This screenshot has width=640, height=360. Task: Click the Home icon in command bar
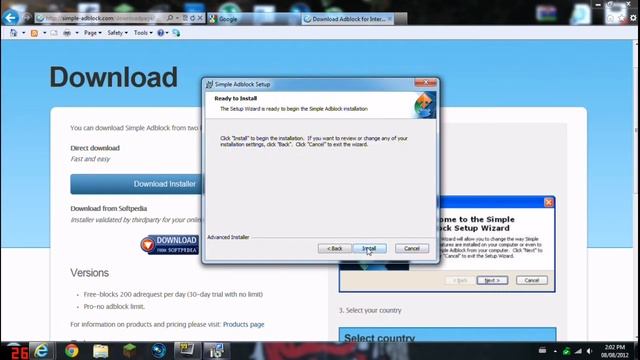tap(13, 33)
